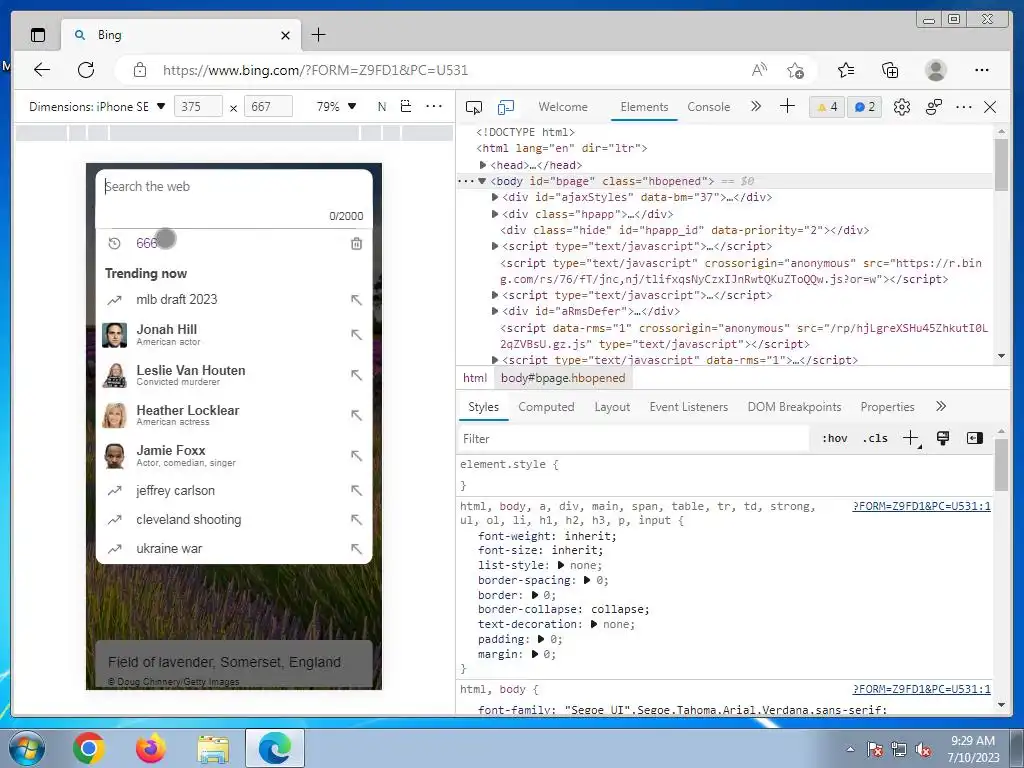Open the DOM Breakpoints tab
The width and height of the screenshot is (1024, 768).
[794, 407]
